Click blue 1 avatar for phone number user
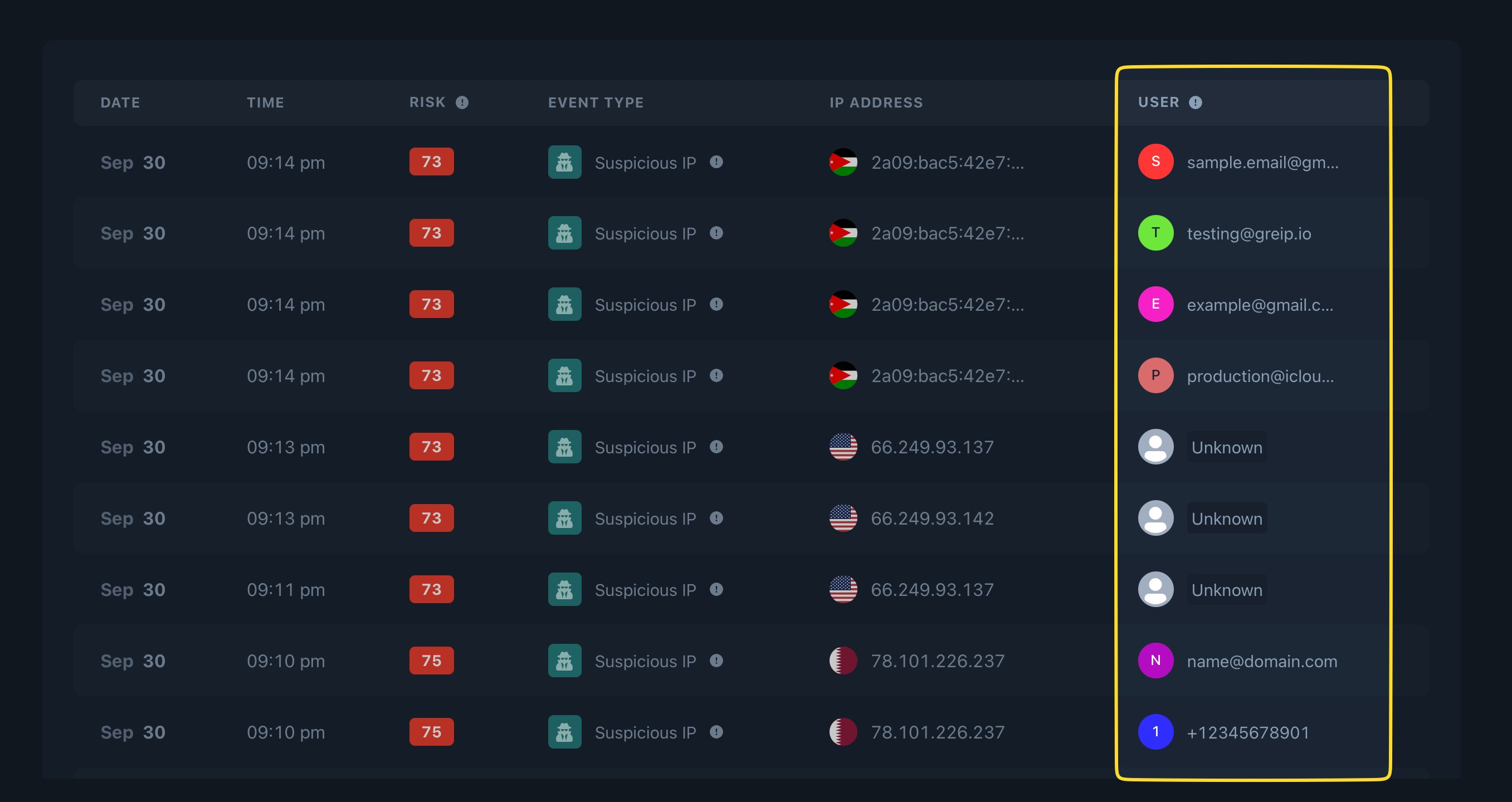Image resolution: width=1512 pixels, height=802 pixels. point(1154,732)
